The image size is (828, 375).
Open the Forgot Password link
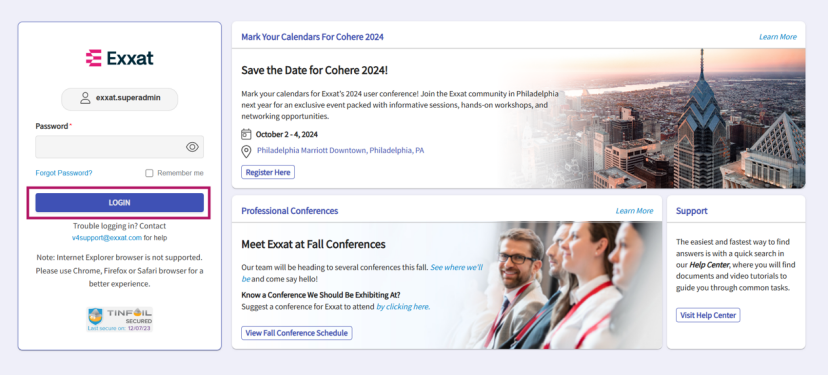[x=64, y=173]
